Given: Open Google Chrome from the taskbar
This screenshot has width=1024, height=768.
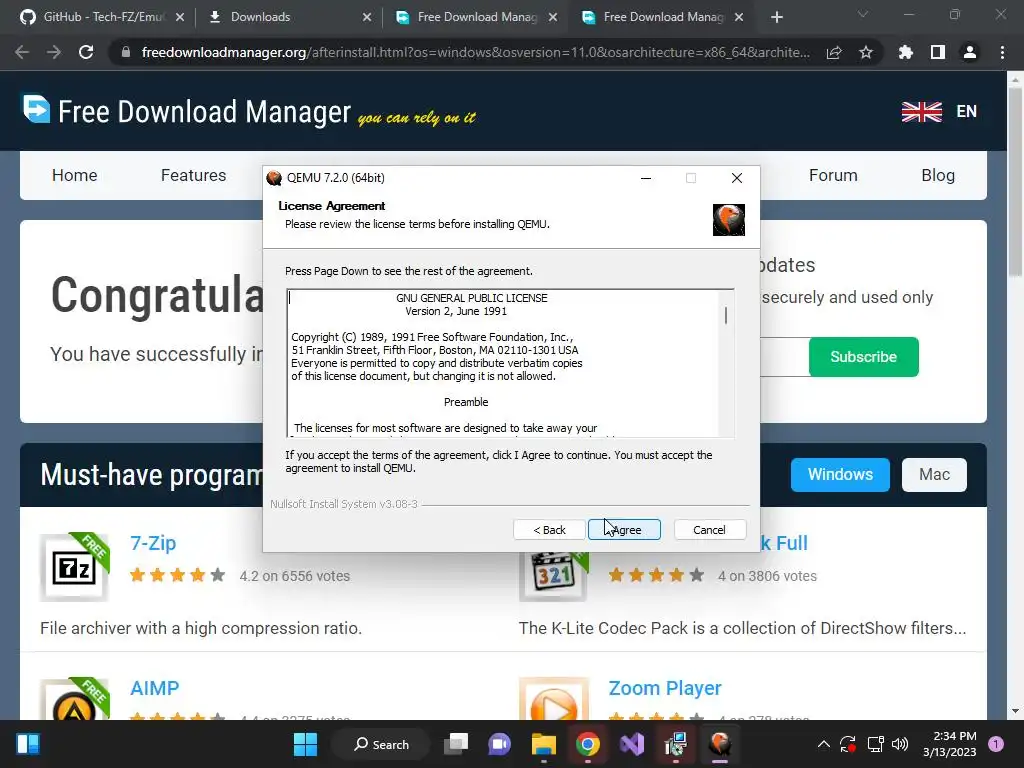Looking at the screenshot, I should pyautogui.click(x=588, y=744).
